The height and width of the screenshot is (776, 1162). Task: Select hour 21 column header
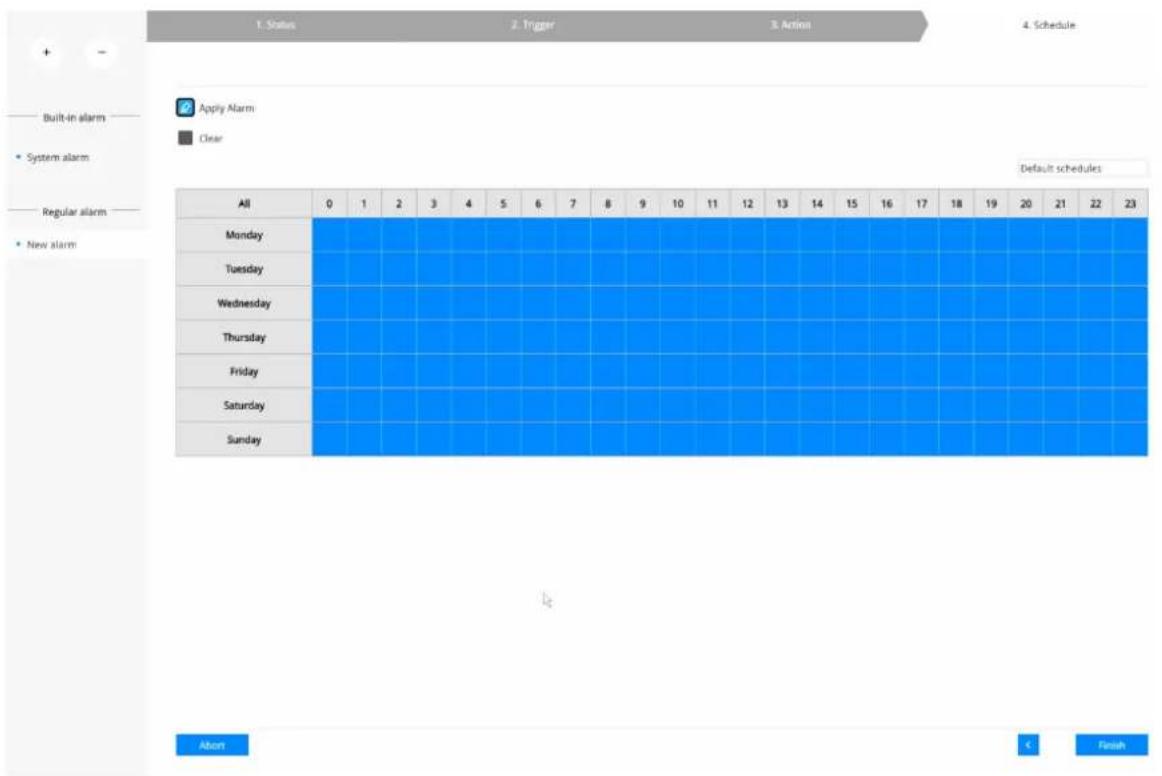pos(1060,204)
